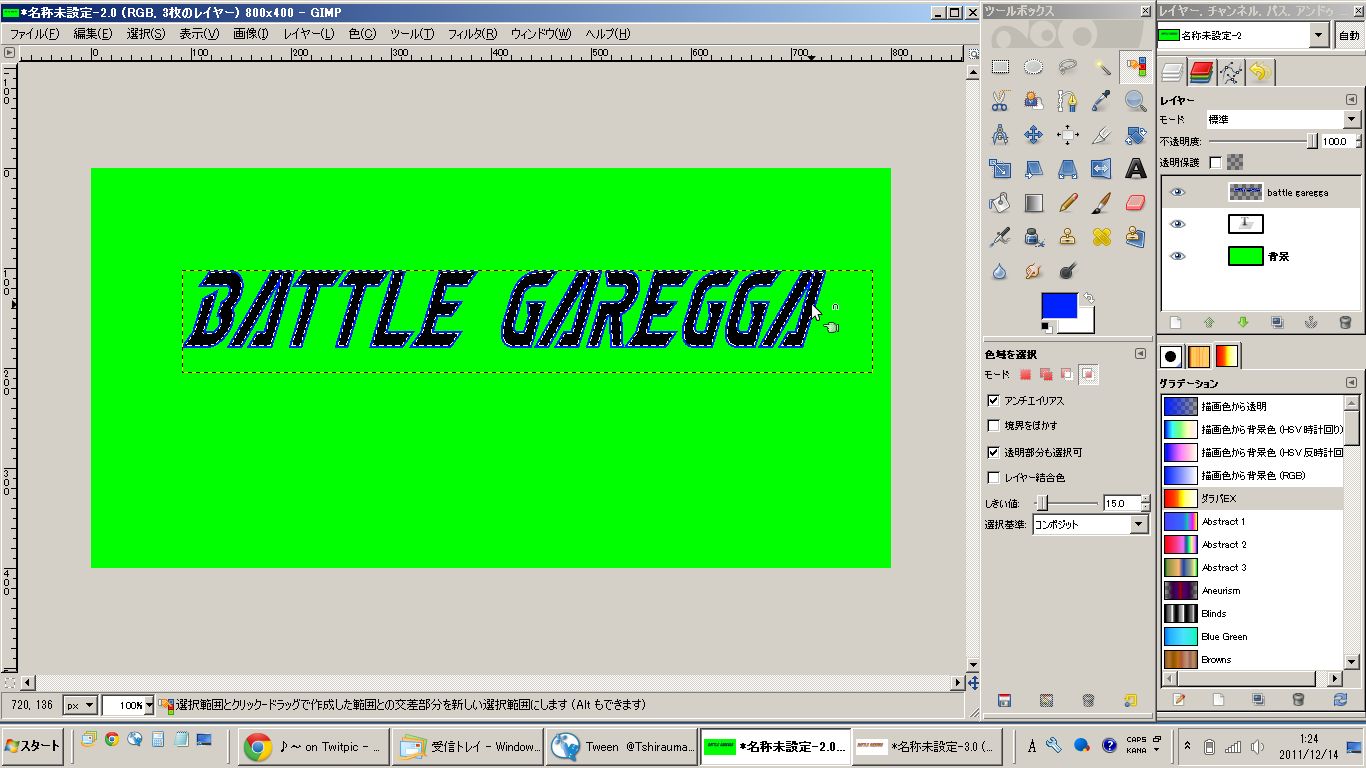Refresh the gradients list
The height and width of the screenshot is (768, 1366).
[1340, 699]
